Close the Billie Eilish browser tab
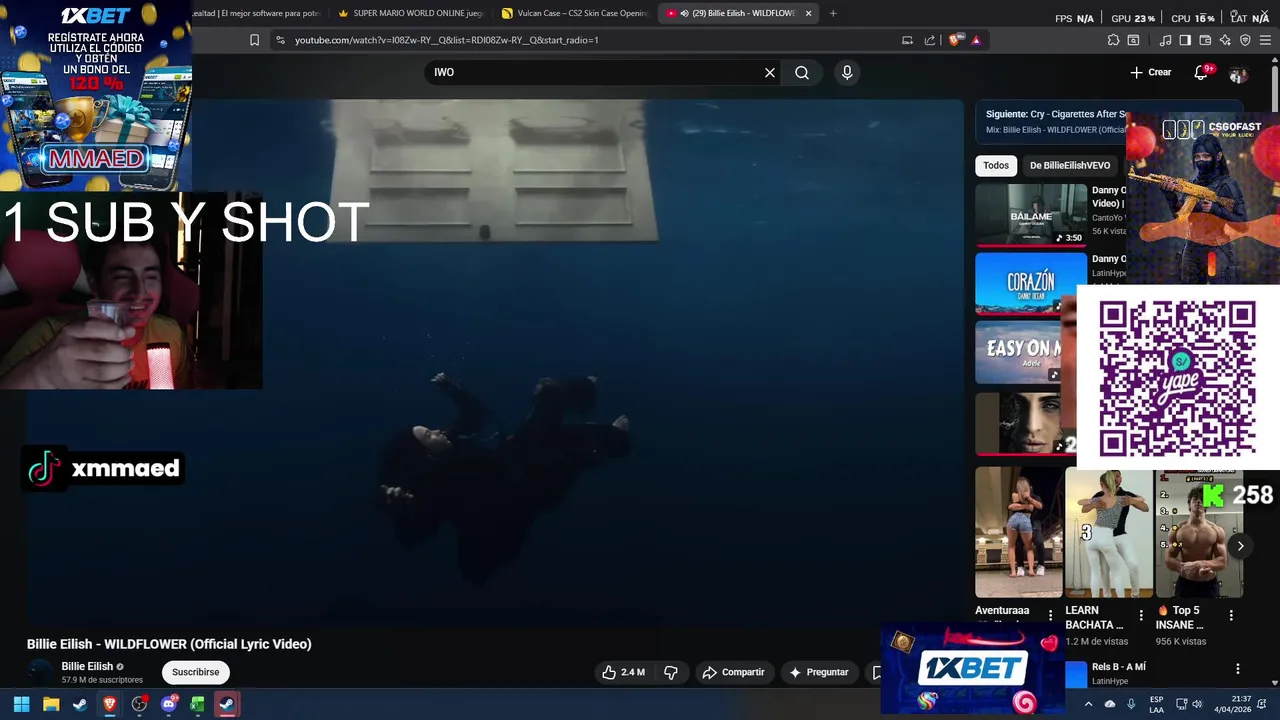1280x720 pixels. 808,13
